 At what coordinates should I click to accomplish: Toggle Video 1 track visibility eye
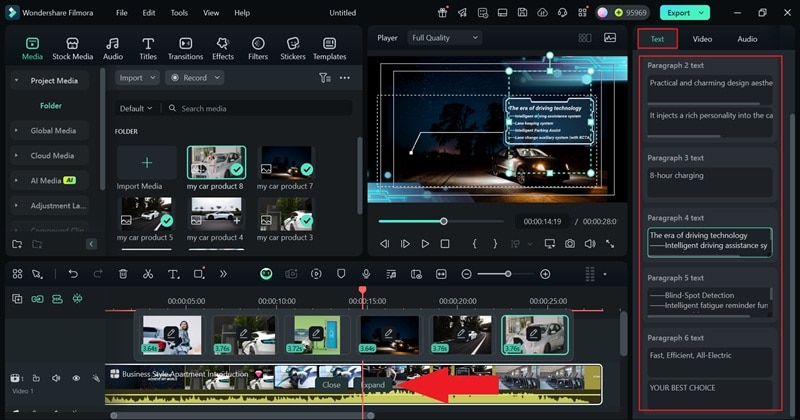[x=75, y=378]
